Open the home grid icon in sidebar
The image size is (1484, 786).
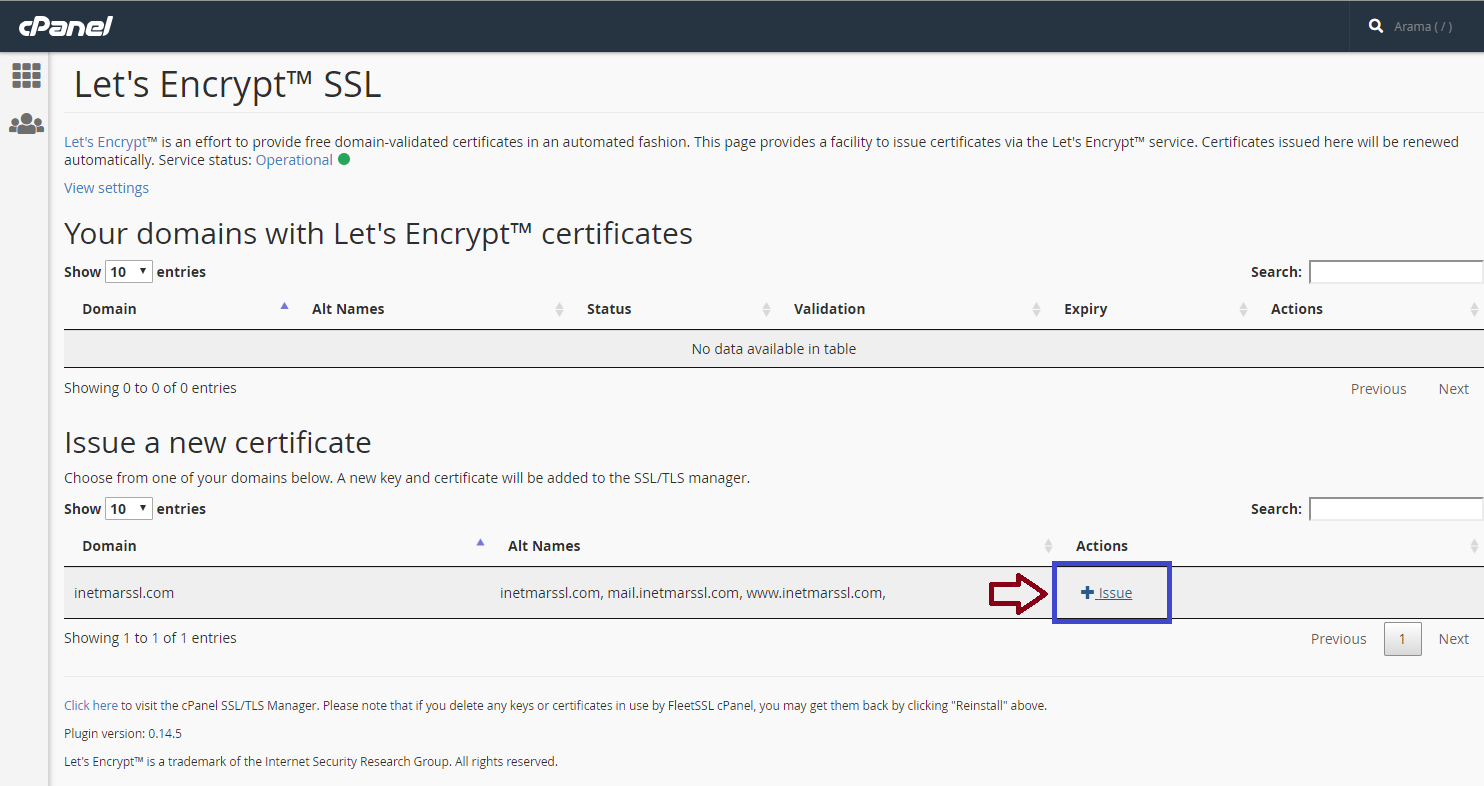[26, 75]
